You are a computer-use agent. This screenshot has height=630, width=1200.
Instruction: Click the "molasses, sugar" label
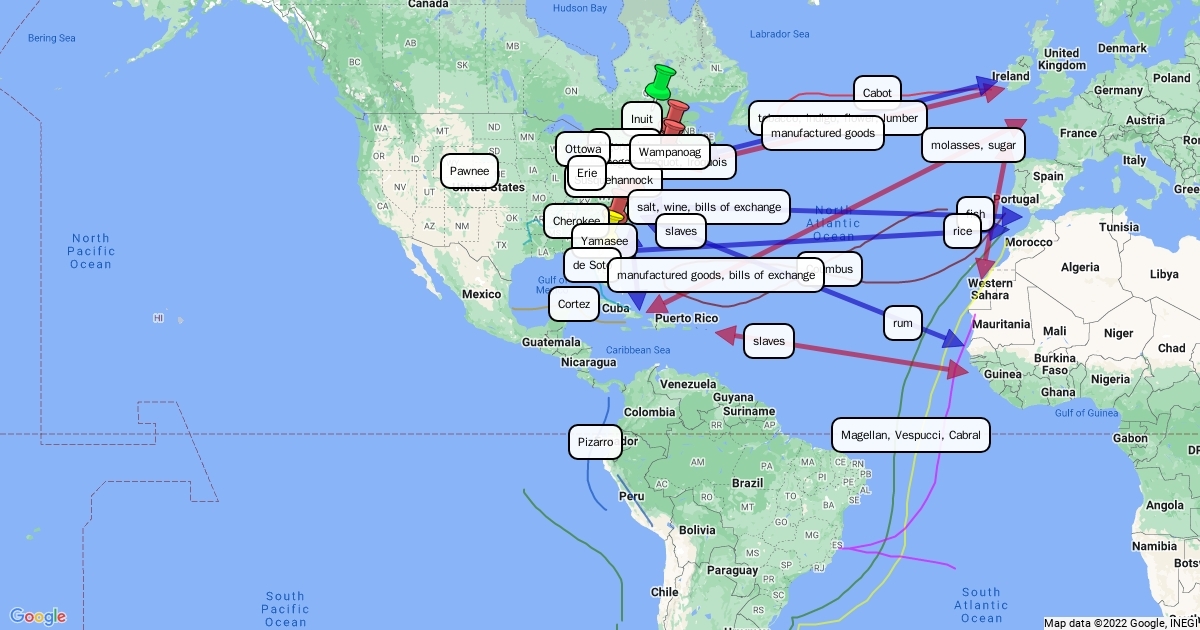[x=973, y=146]
